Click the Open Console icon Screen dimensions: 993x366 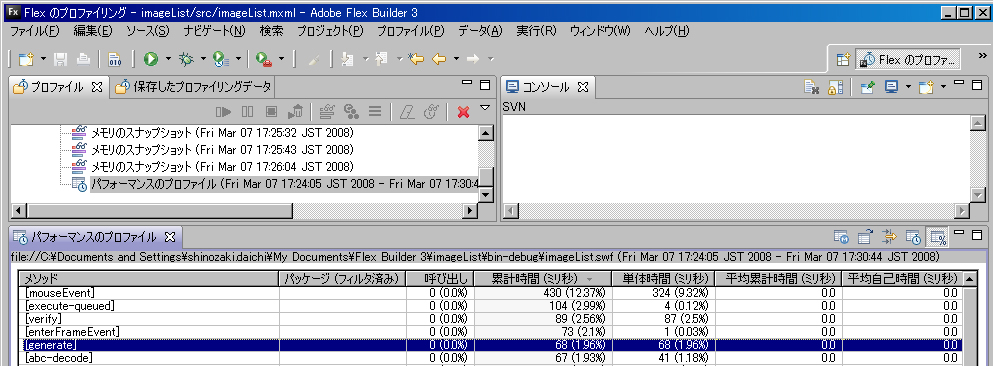coord(927,87)
